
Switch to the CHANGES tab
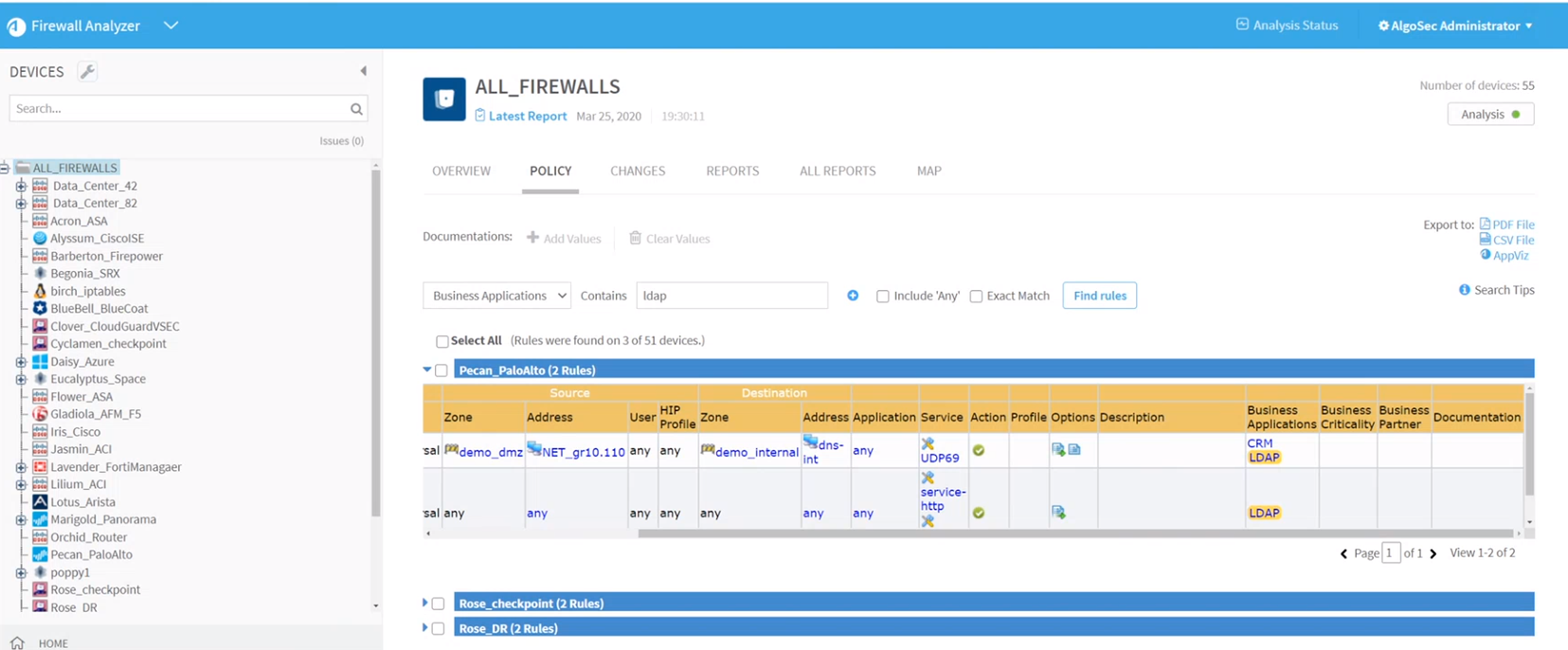coord(638,172)
